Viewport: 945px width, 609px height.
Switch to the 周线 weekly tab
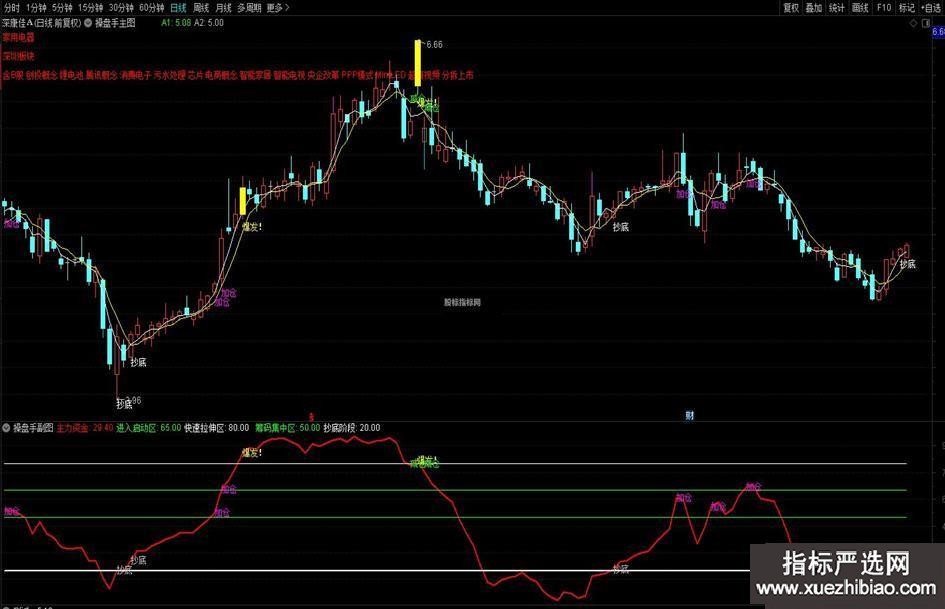(x=201, y=8)
